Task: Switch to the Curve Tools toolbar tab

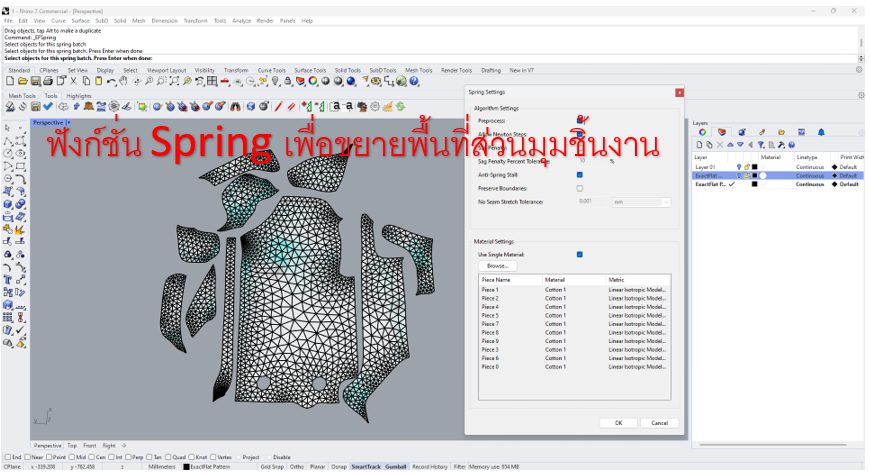Action: coord(272,70)
